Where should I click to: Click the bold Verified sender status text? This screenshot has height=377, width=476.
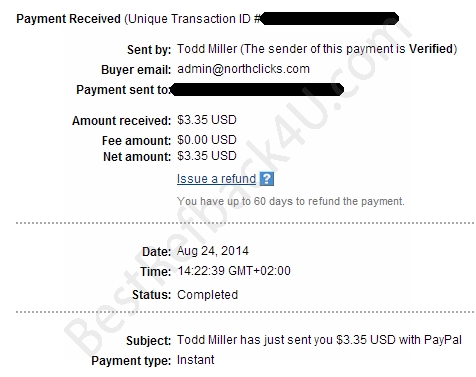[x=431, y=49]
